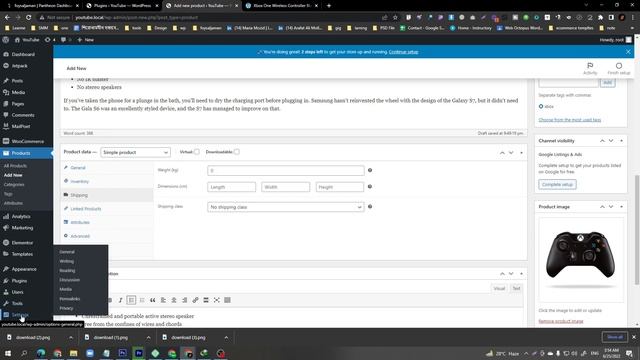This screenshot has height=360, width=640.
Task: Switch short description editor to Visual tab
Action: (x=499, y=288)
